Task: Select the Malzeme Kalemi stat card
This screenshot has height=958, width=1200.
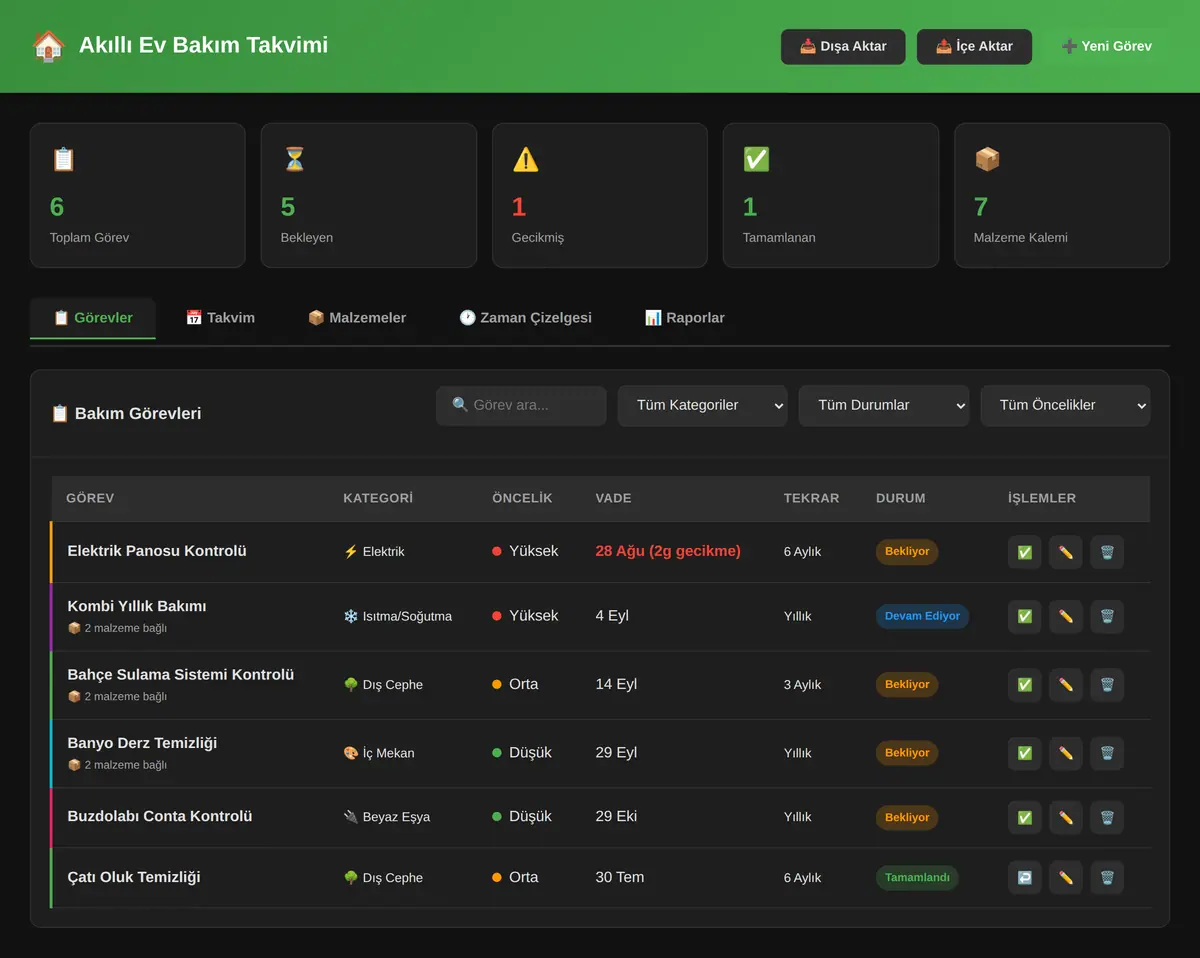Action: coord(1062,196)
